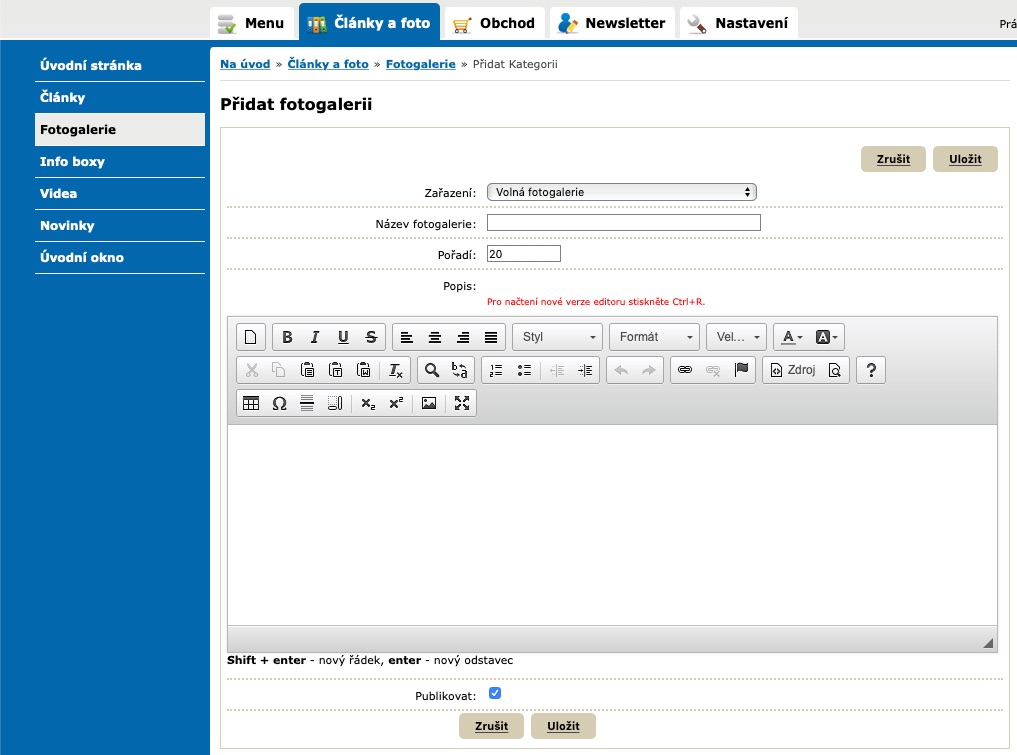Insert numbered list
The image size is (1017, 755).
[x=496, y=370]
